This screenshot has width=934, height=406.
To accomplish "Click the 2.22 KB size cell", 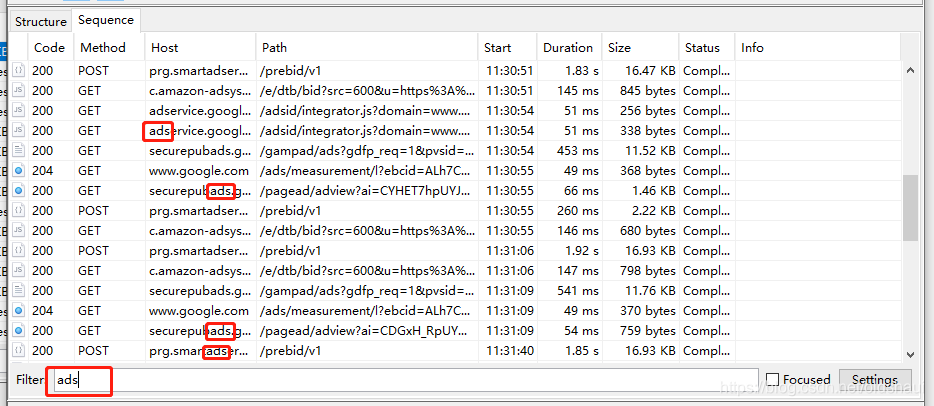I will 640,211.
